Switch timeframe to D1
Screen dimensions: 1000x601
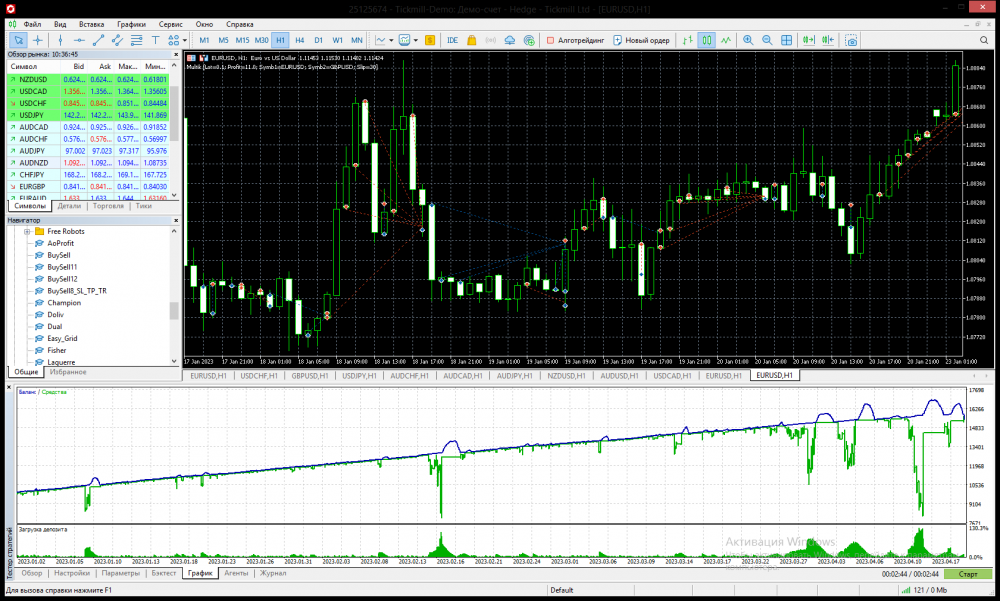pyautogui.click(x=318, y=40)
